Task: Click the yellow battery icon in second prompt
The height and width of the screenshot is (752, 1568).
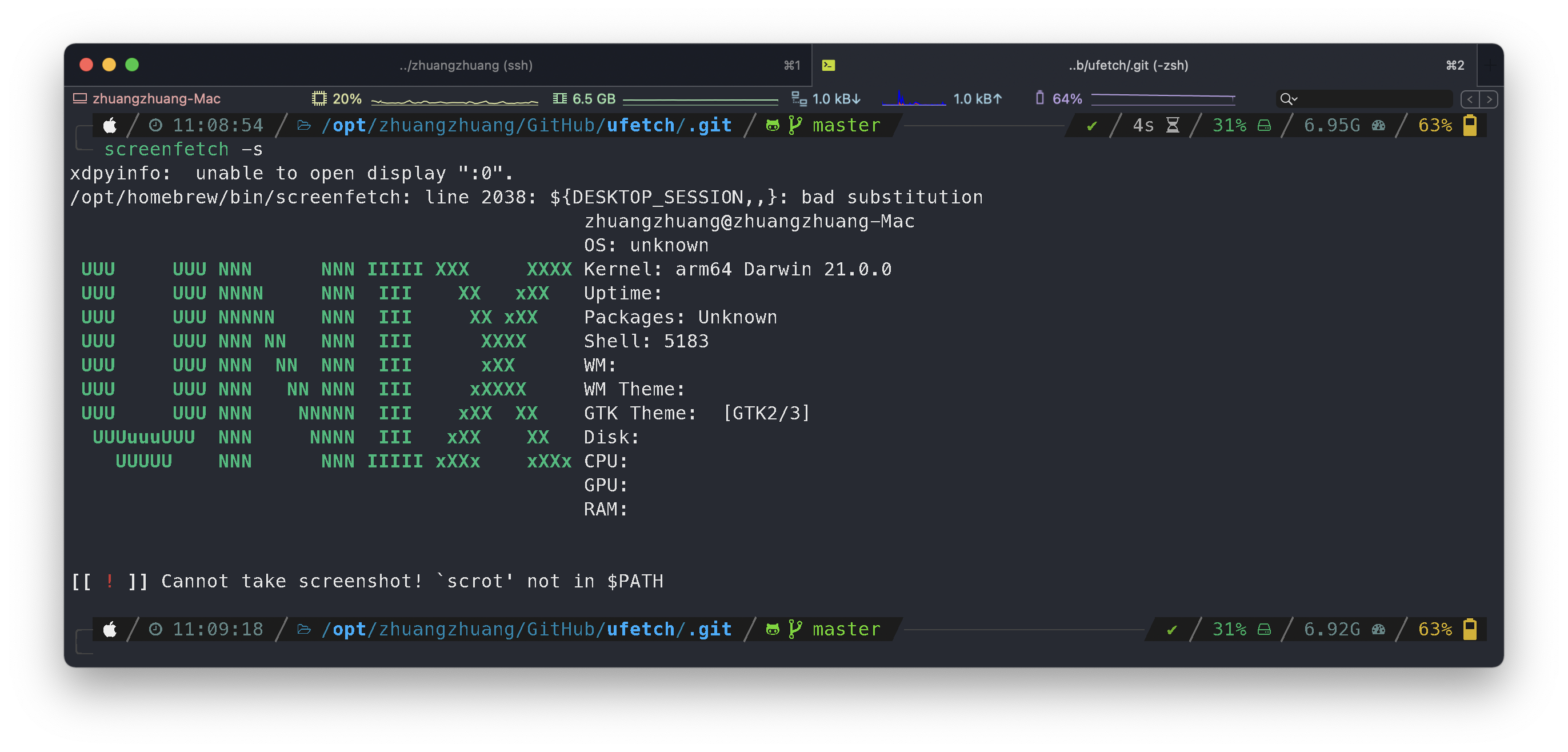Action: coord(1469,629)
